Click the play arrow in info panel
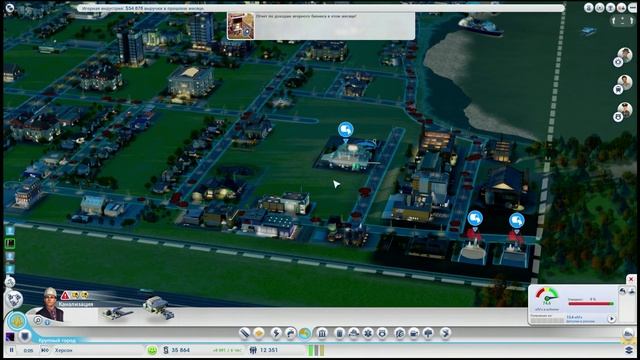Viewport: 640px width, 360px height. pyautogui.click(x=611, y=319)
